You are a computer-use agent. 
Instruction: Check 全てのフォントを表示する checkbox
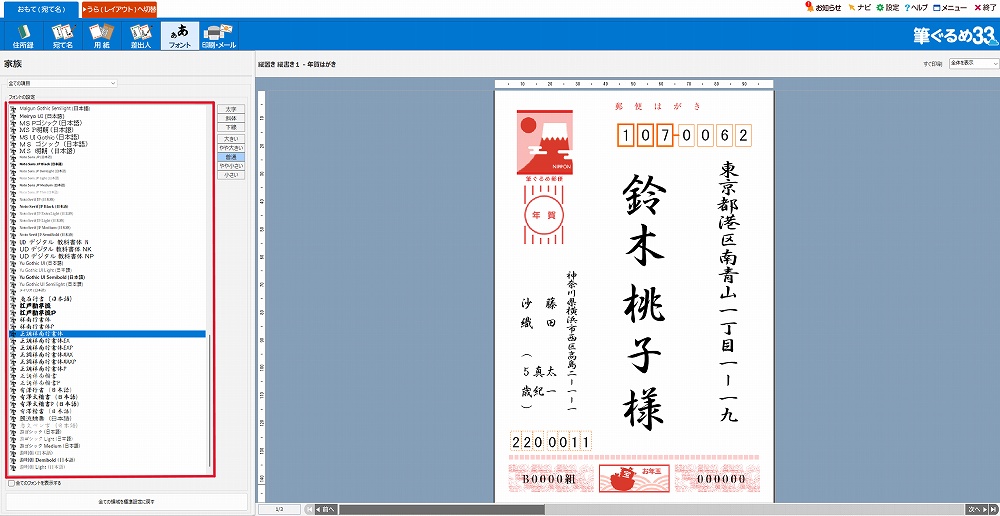pyautogui.click(x=11, y=483)
